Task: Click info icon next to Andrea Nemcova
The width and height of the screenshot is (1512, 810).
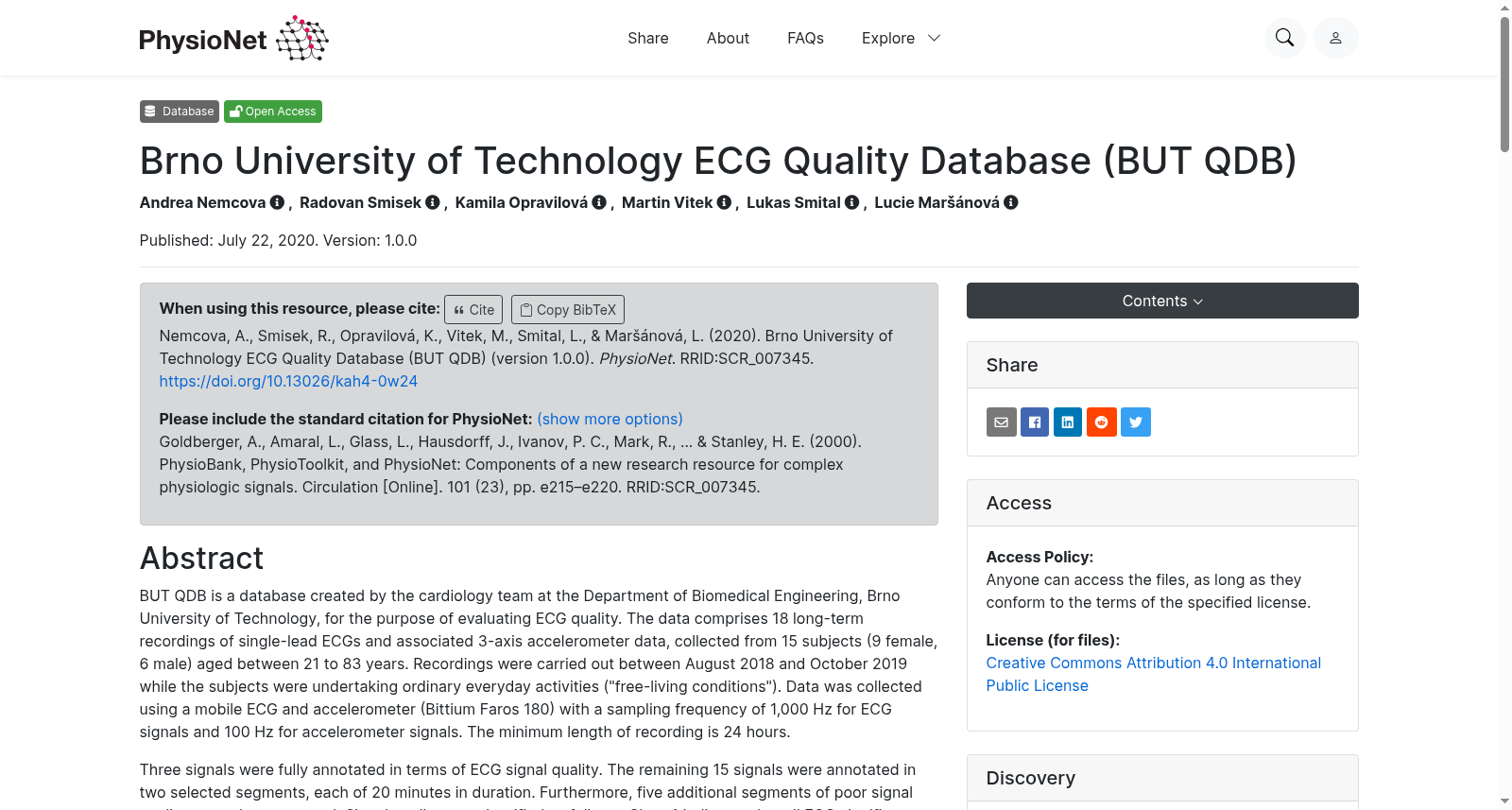Action: 277,202
